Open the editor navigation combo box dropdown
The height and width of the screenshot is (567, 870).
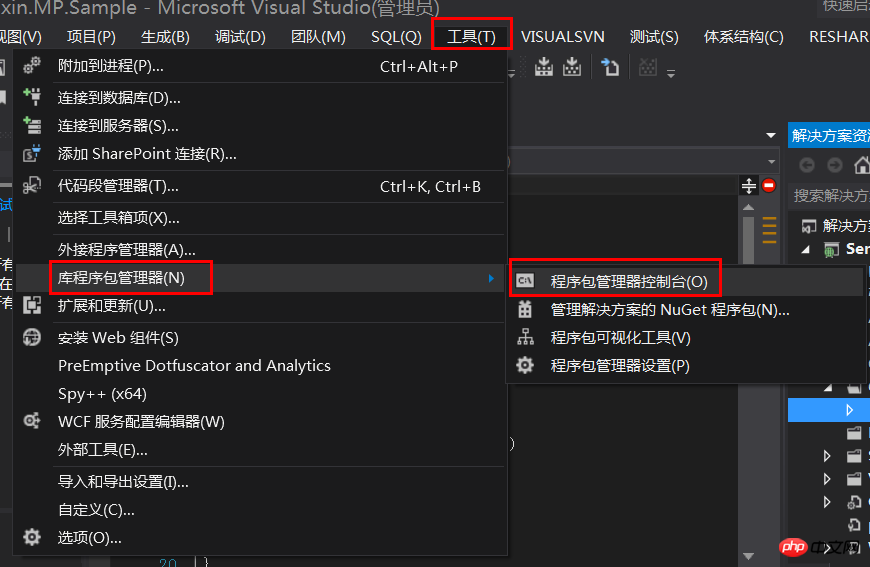pos(772,162)
